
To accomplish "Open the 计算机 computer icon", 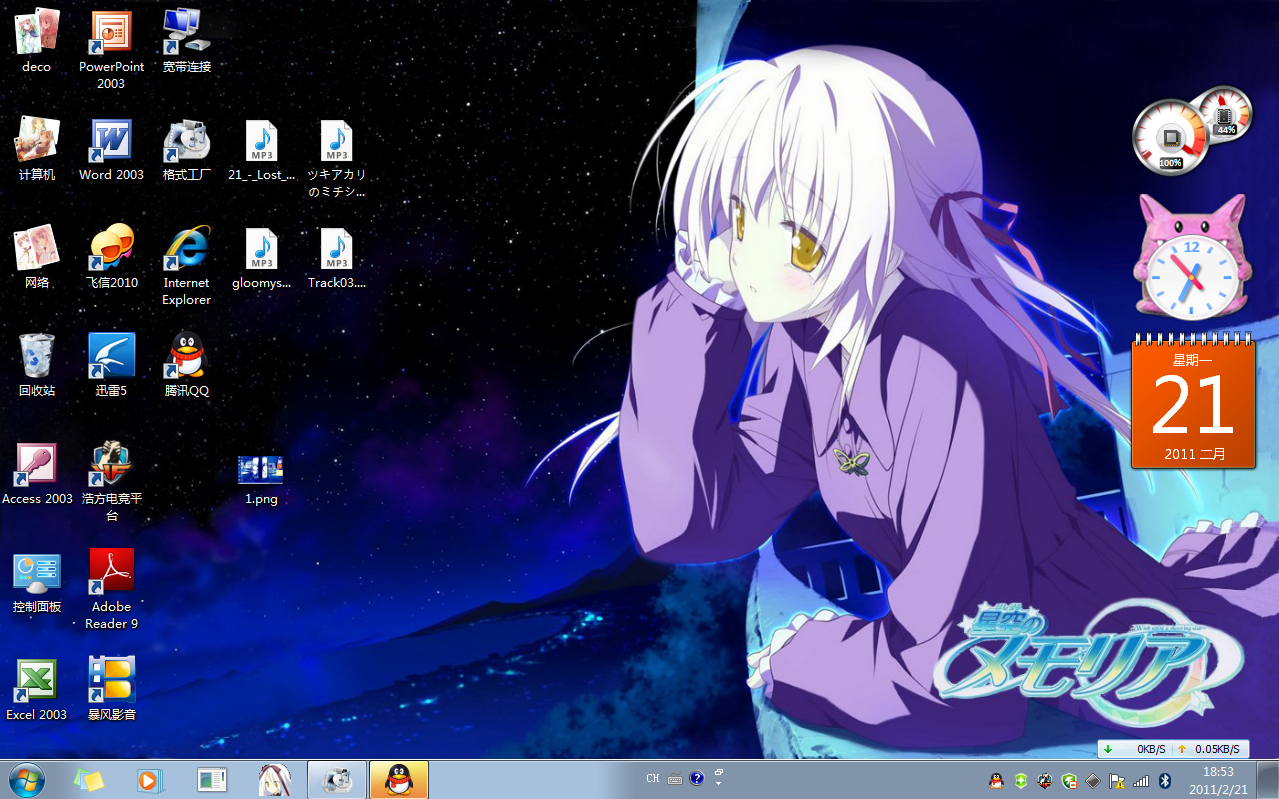I will tap(37, 148).
